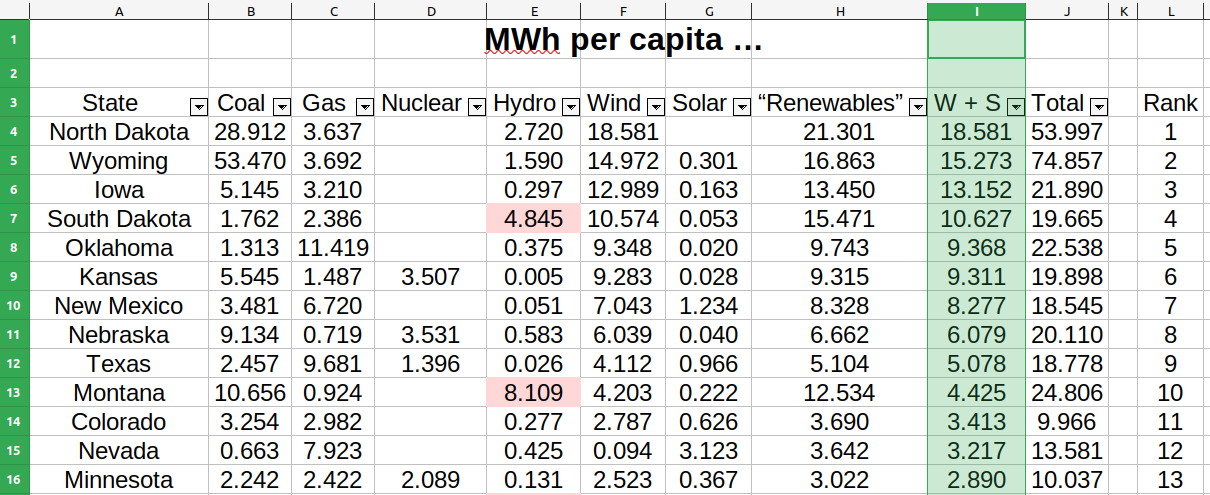Open the Coal column filter dropdown

click(x=281, y=106)
